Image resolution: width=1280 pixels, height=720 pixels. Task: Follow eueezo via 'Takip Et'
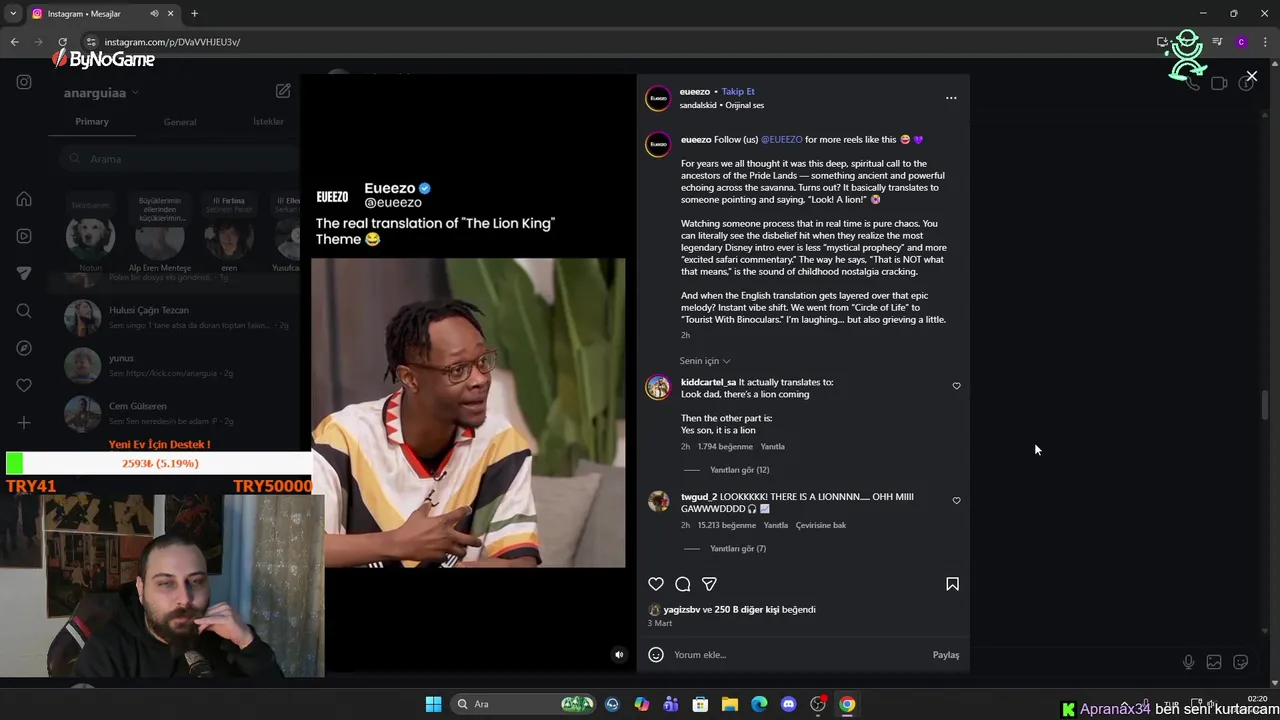point(738,92)
